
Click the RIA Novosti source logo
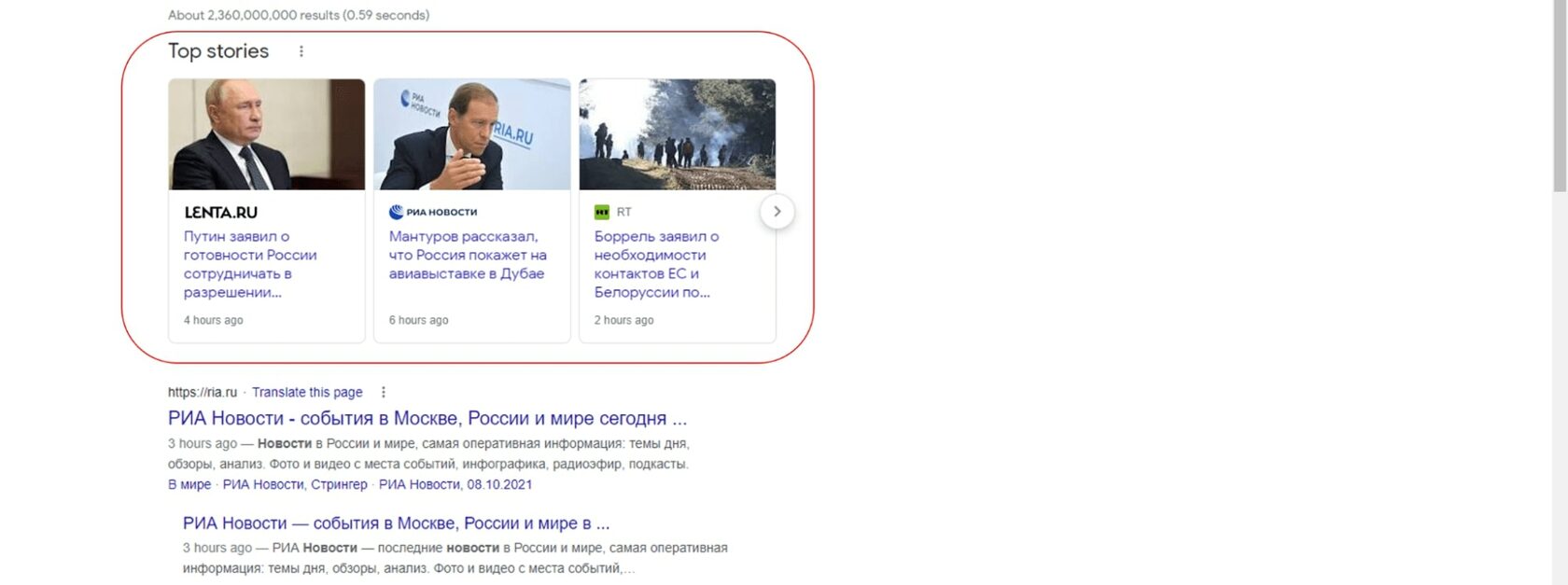click(433, 212)
